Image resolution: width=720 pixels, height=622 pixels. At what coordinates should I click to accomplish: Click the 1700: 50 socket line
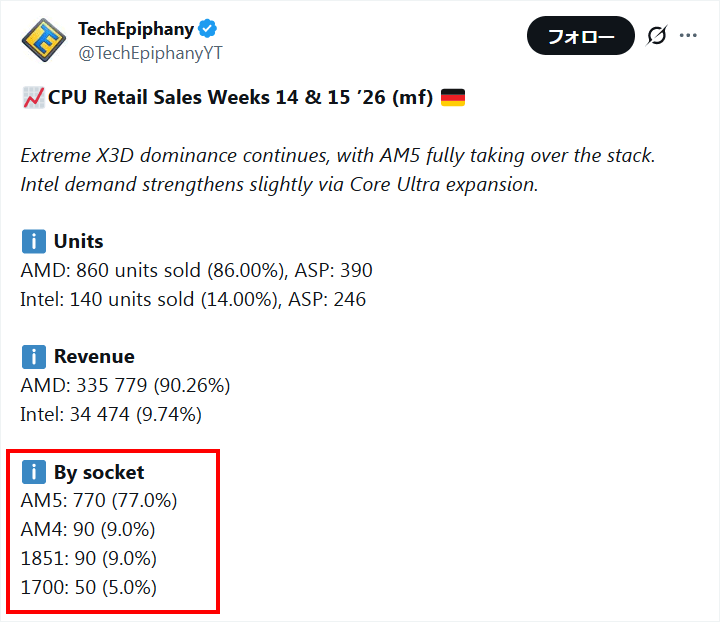[88, 587]
